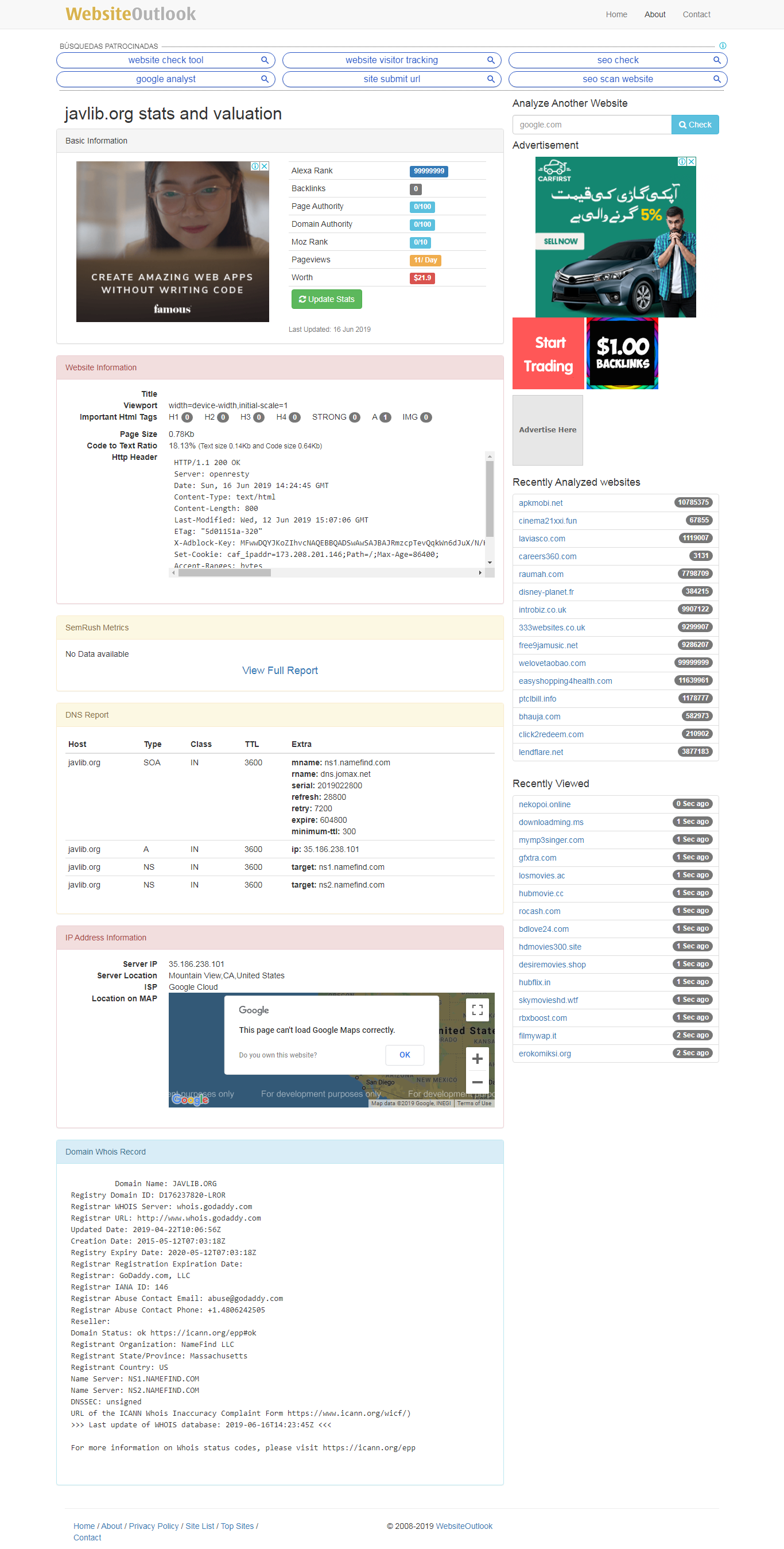
Task: Click Http Header scroll right arrow
Action: (480, 572)
